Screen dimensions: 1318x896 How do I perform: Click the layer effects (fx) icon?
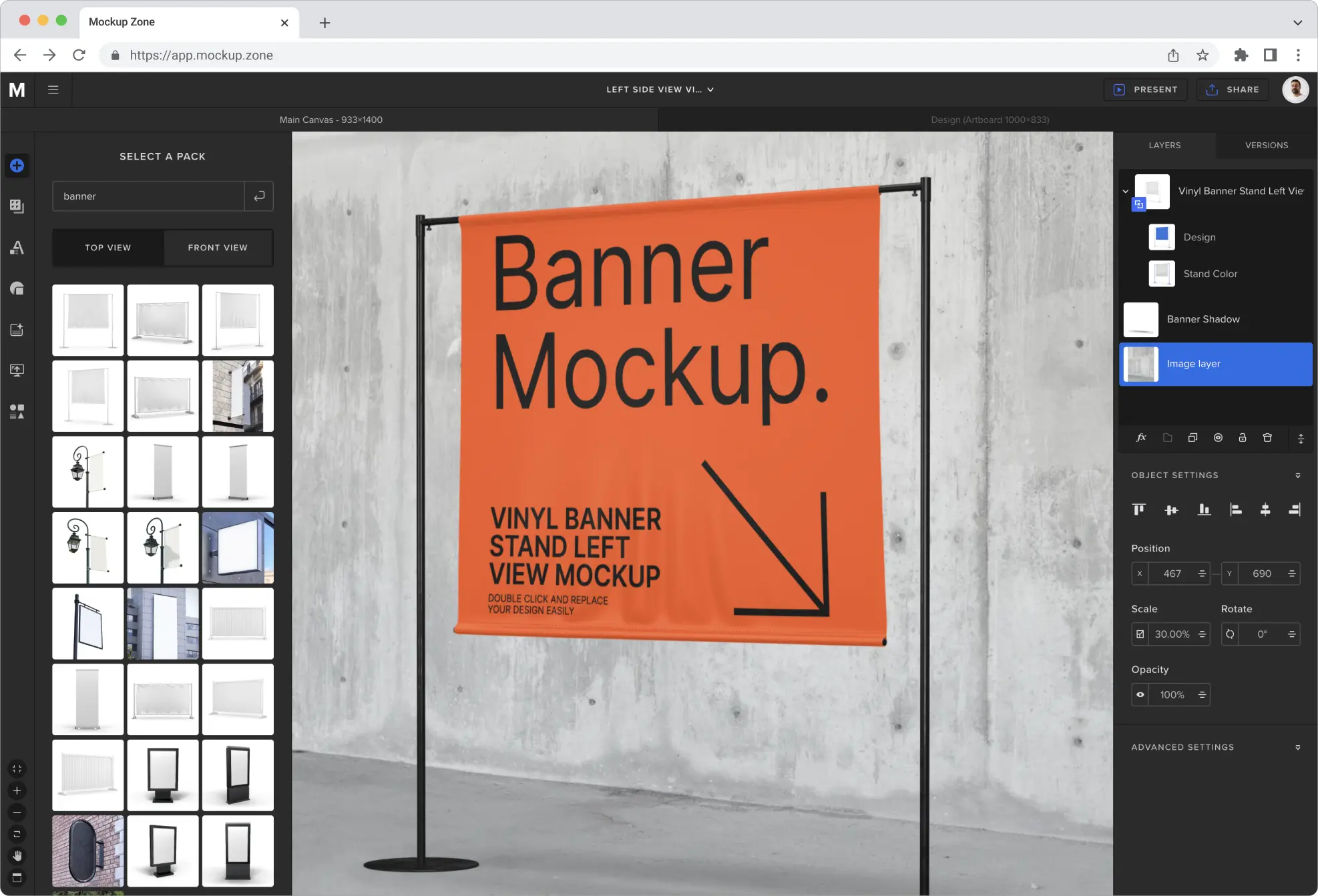click(x=1142, y=438)
